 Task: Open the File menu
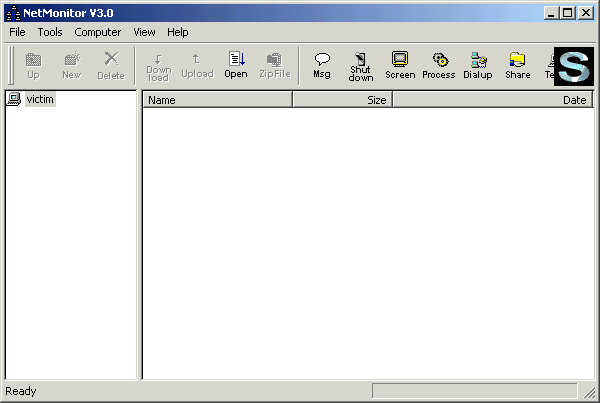pos(18,32)
